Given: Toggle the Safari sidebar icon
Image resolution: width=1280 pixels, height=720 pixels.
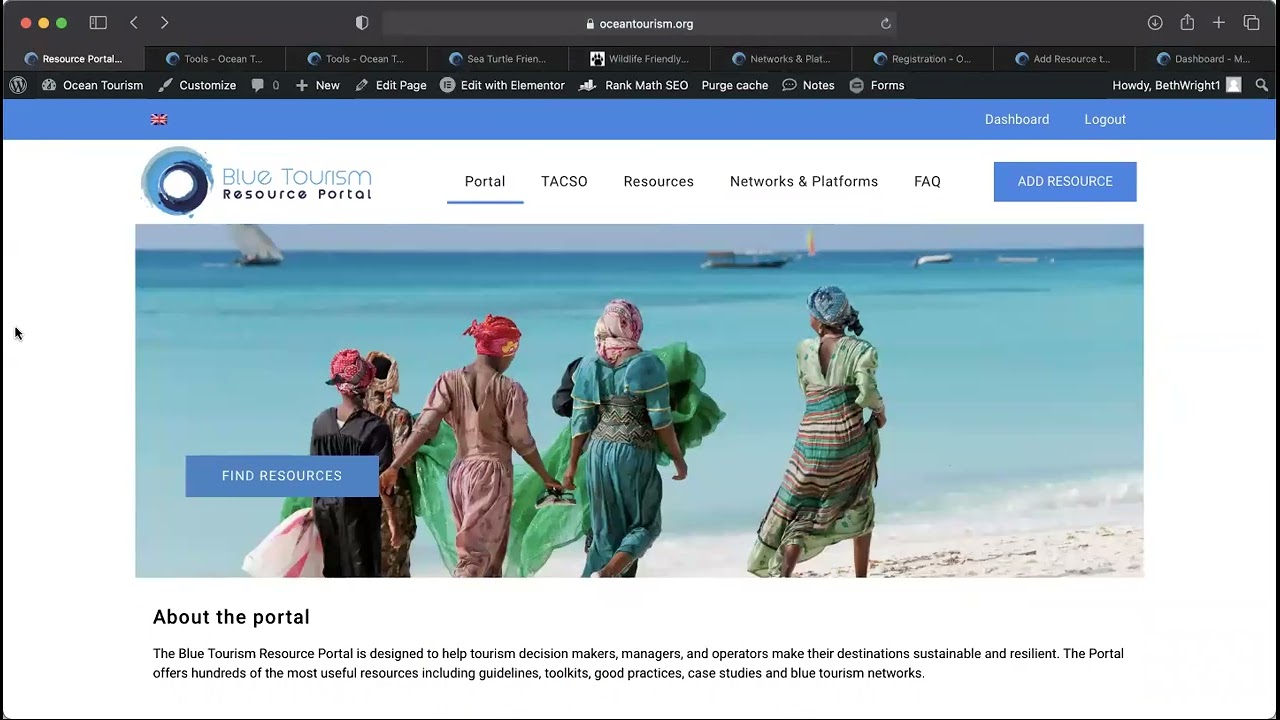Looking at the screenshot, I should pos(98,23).
